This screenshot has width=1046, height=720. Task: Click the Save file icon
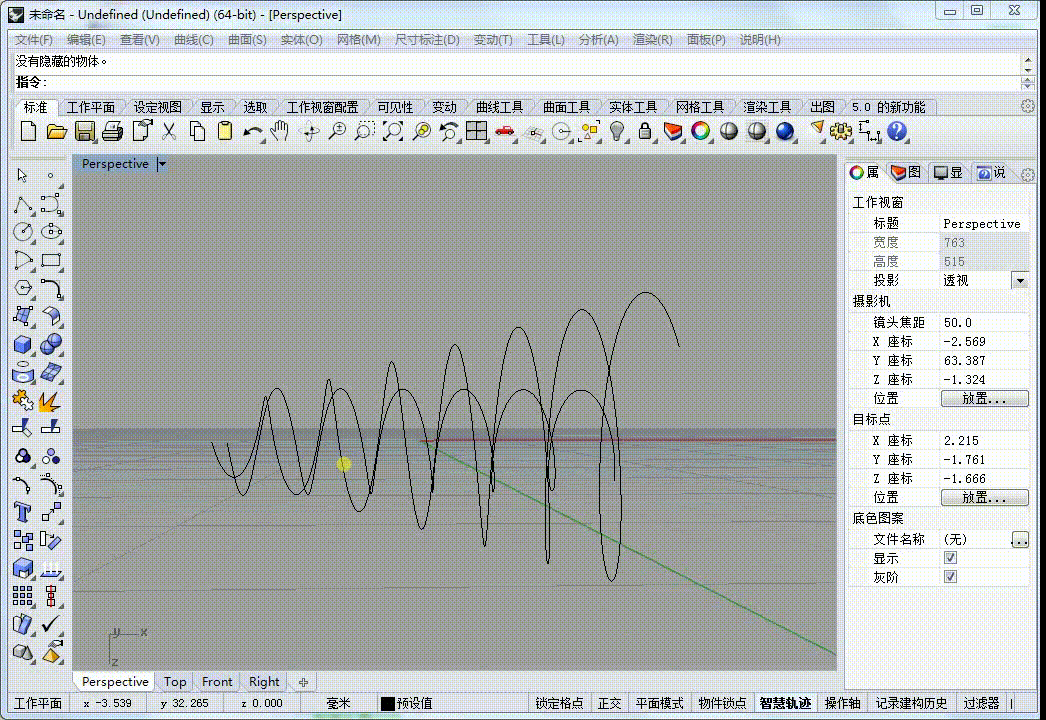pos(84,131)
